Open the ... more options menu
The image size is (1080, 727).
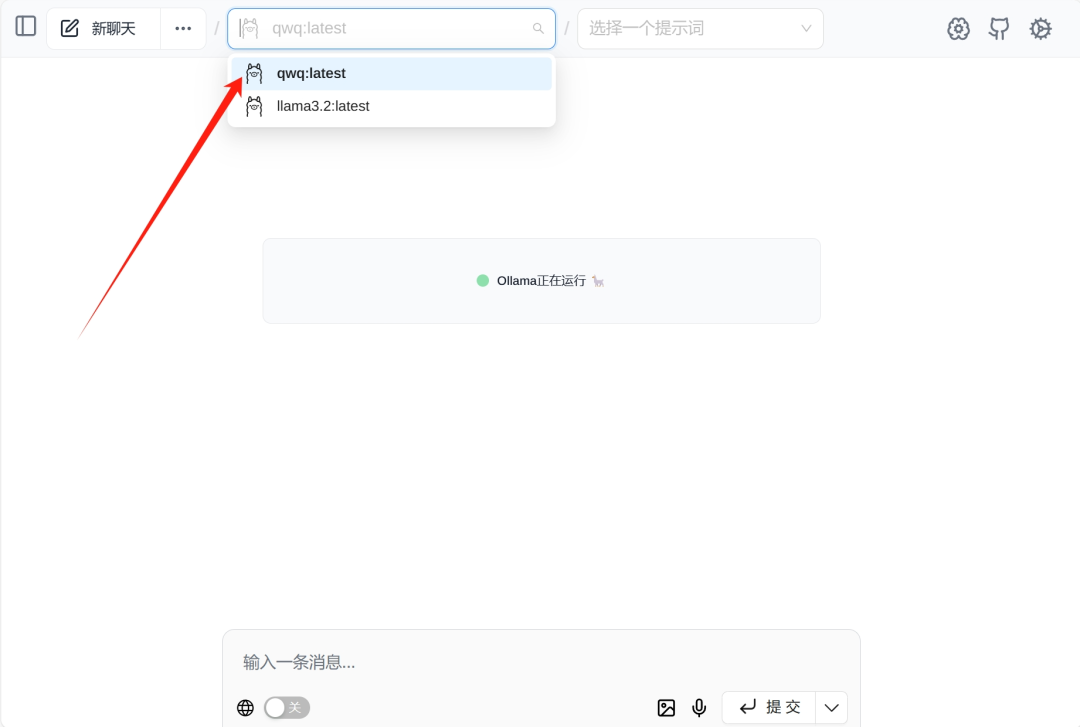coord(183,26)
